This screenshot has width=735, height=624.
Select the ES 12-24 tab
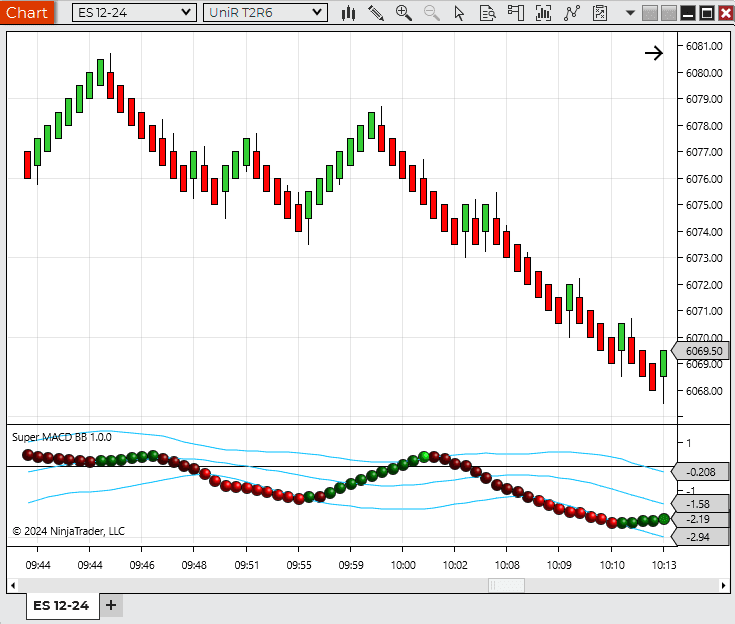pos(61,605)
